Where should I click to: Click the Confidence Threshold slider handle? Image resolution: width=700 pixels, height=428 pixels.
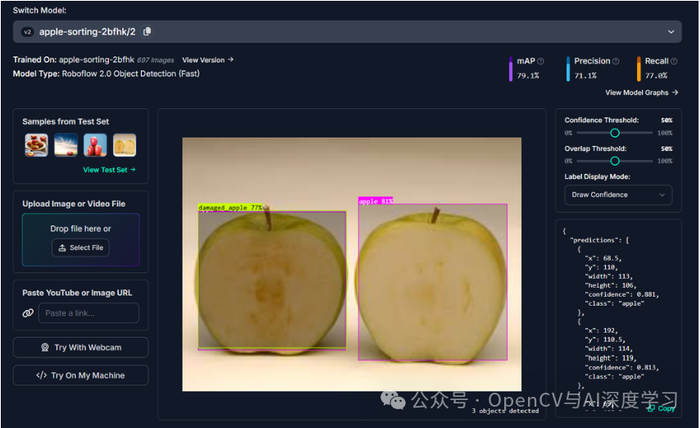tap(615, 133)
